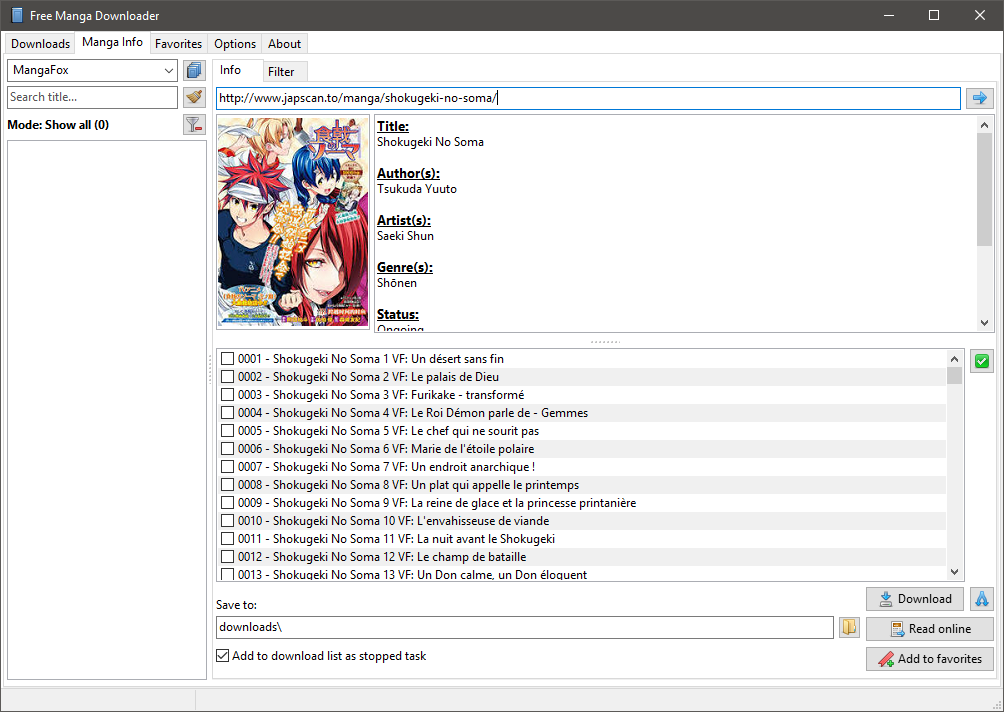This screenshot has width=1004, height=712.
Task: Click the Save to path field
Action: click(524, 627)
